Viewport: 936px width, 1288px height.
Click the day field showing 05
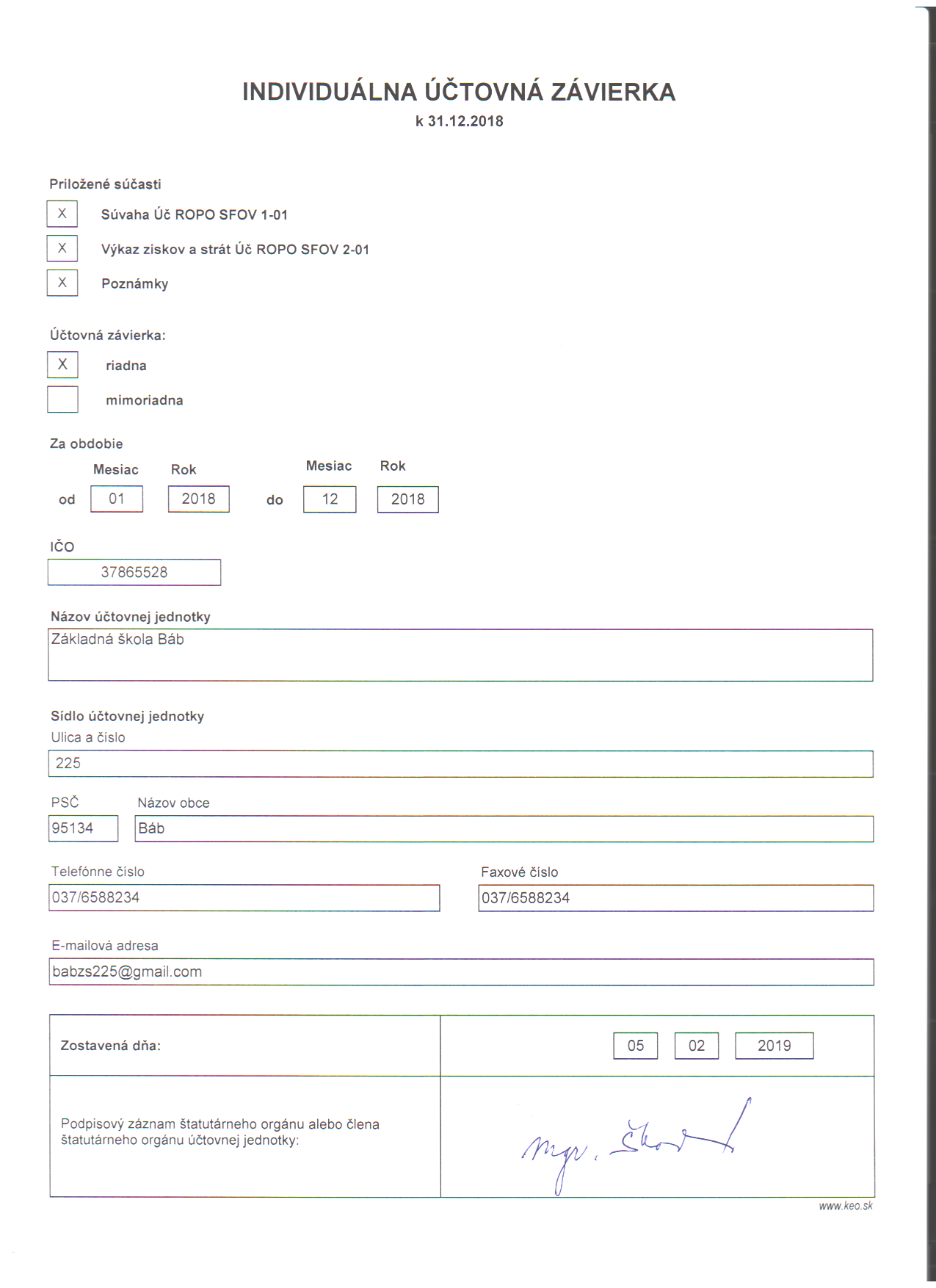[x=636, y=1046]
